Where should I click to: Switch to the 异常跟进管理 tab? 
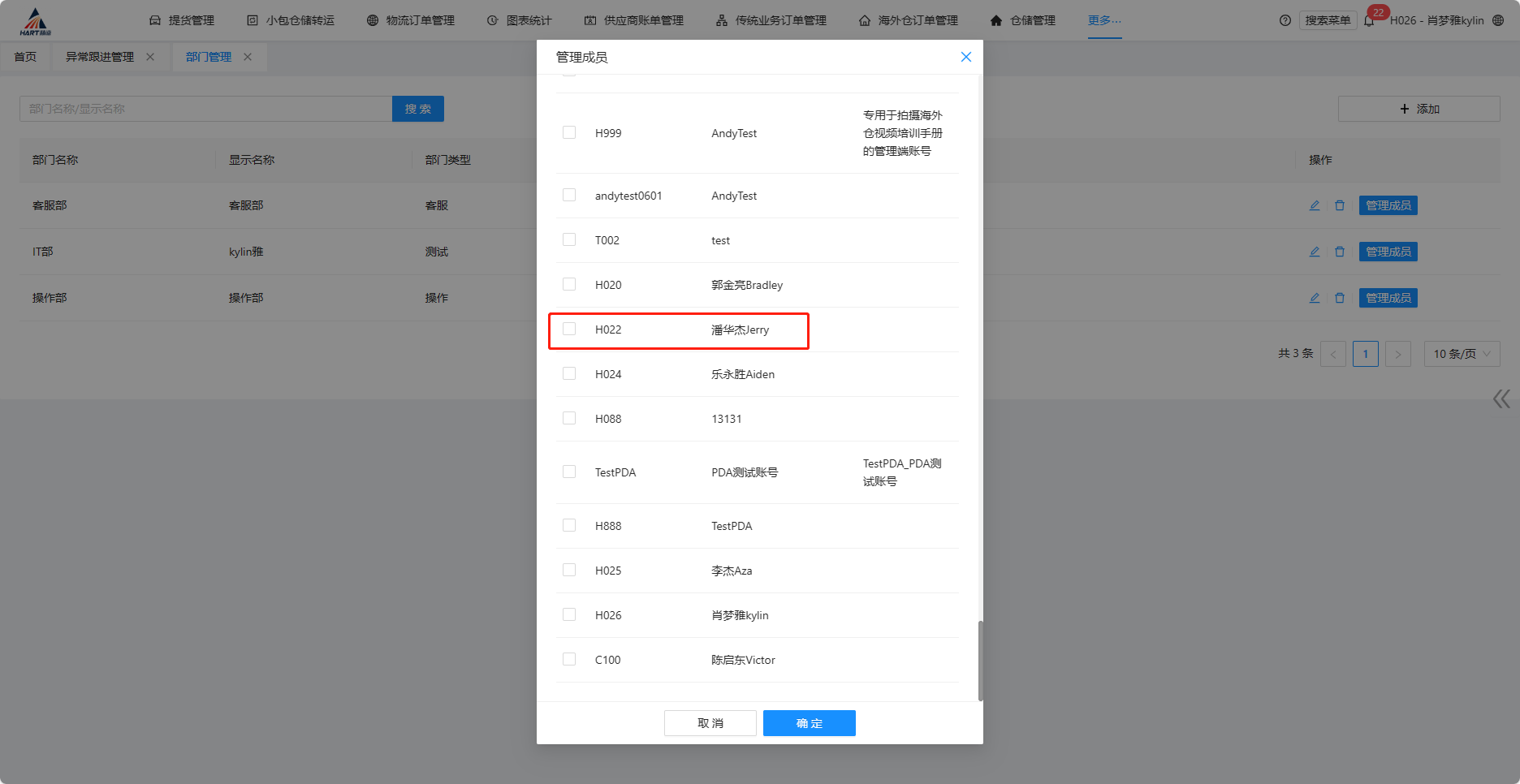[100, 57]
